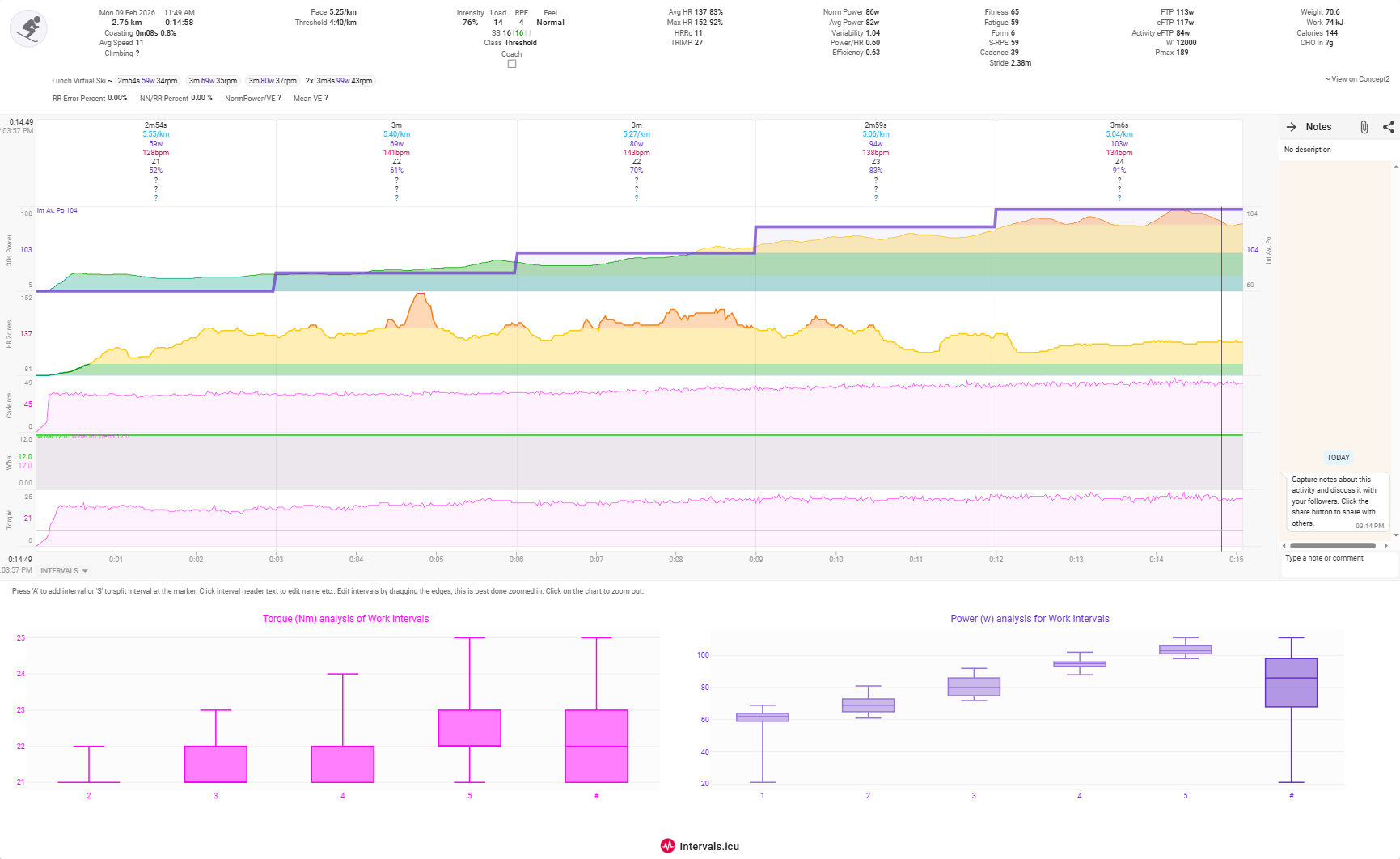This screenshot has width=1400, height=859.
Task: Click the share icon in Notes header
Action: (x=1388, y=127)
